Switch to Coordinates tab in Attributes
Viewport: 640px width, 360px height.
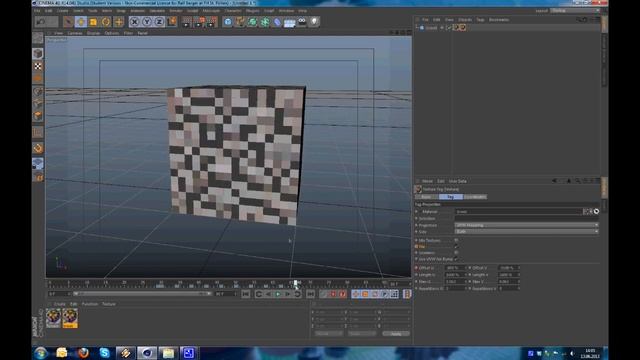475,197
